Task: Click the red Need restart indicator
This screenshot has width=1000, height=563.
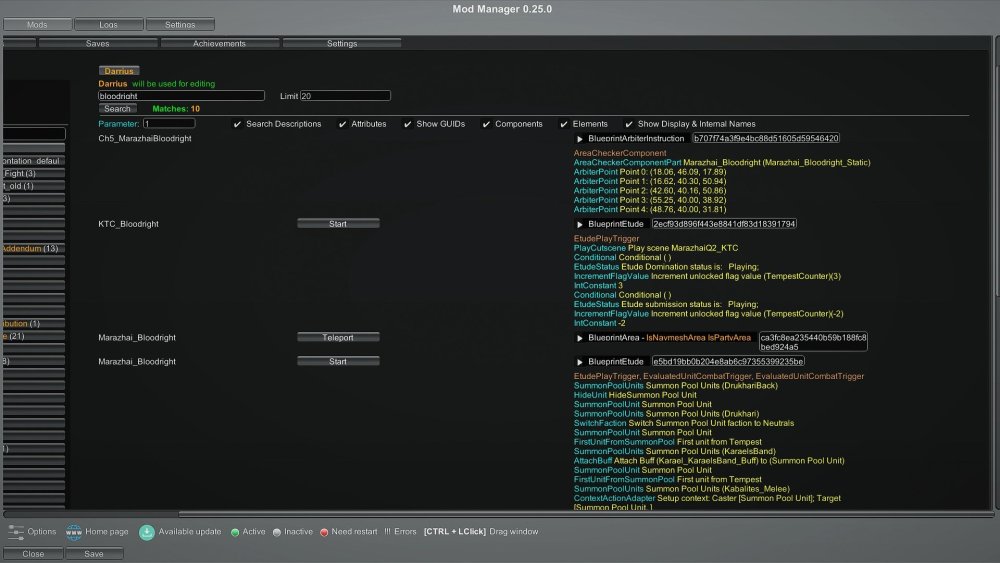Action: tap(324, 532)
